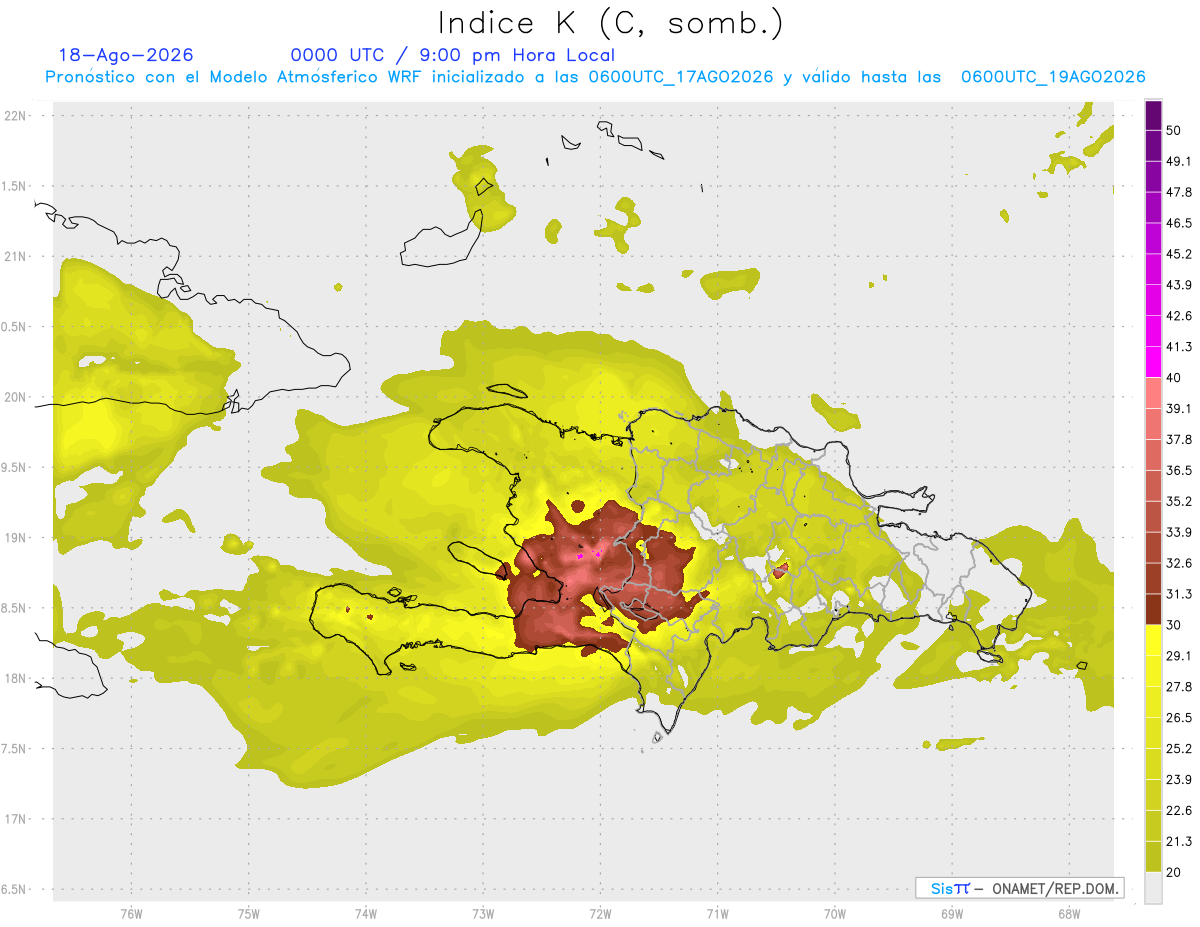
Task: Click the gray swatch below the 20 label
Action: tap(1153, 888)
